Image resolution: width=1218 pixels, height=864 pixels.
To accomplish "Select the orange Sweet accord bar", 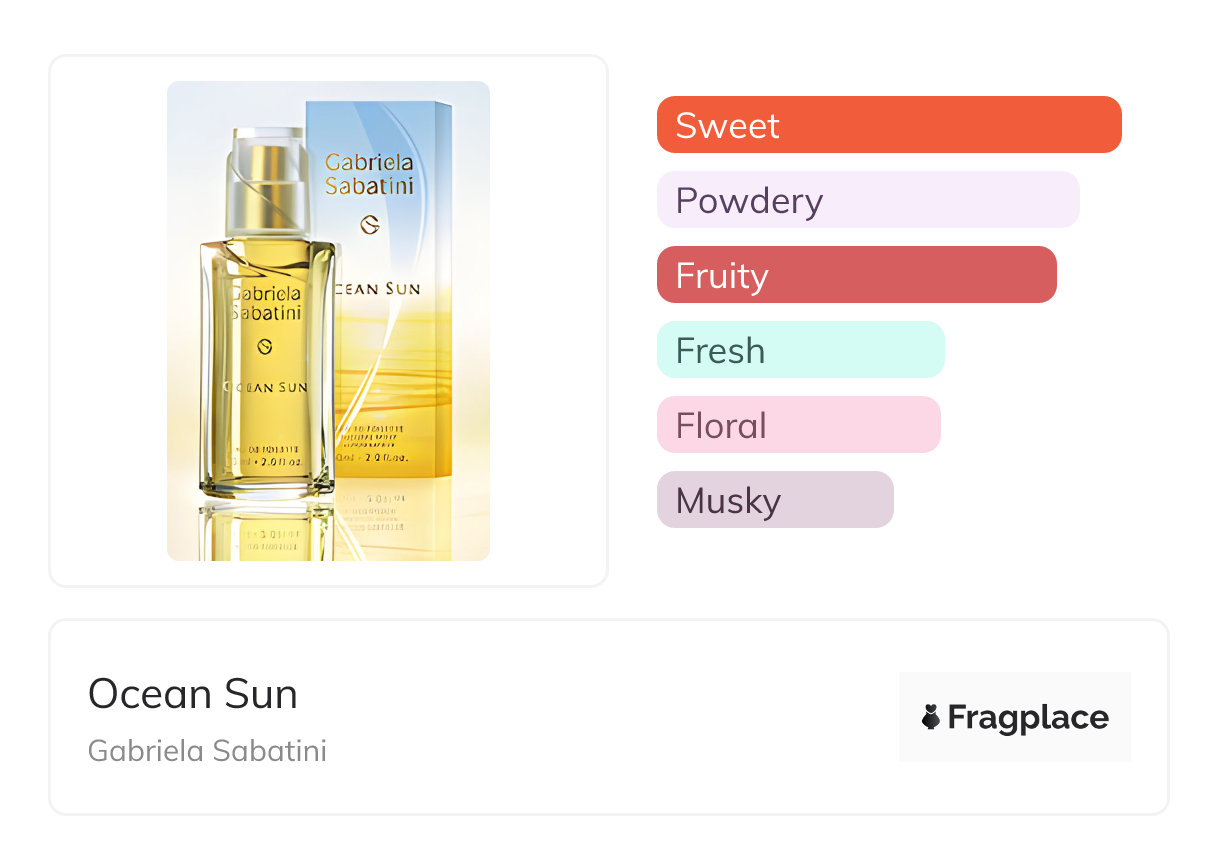I will coord(889,125).
